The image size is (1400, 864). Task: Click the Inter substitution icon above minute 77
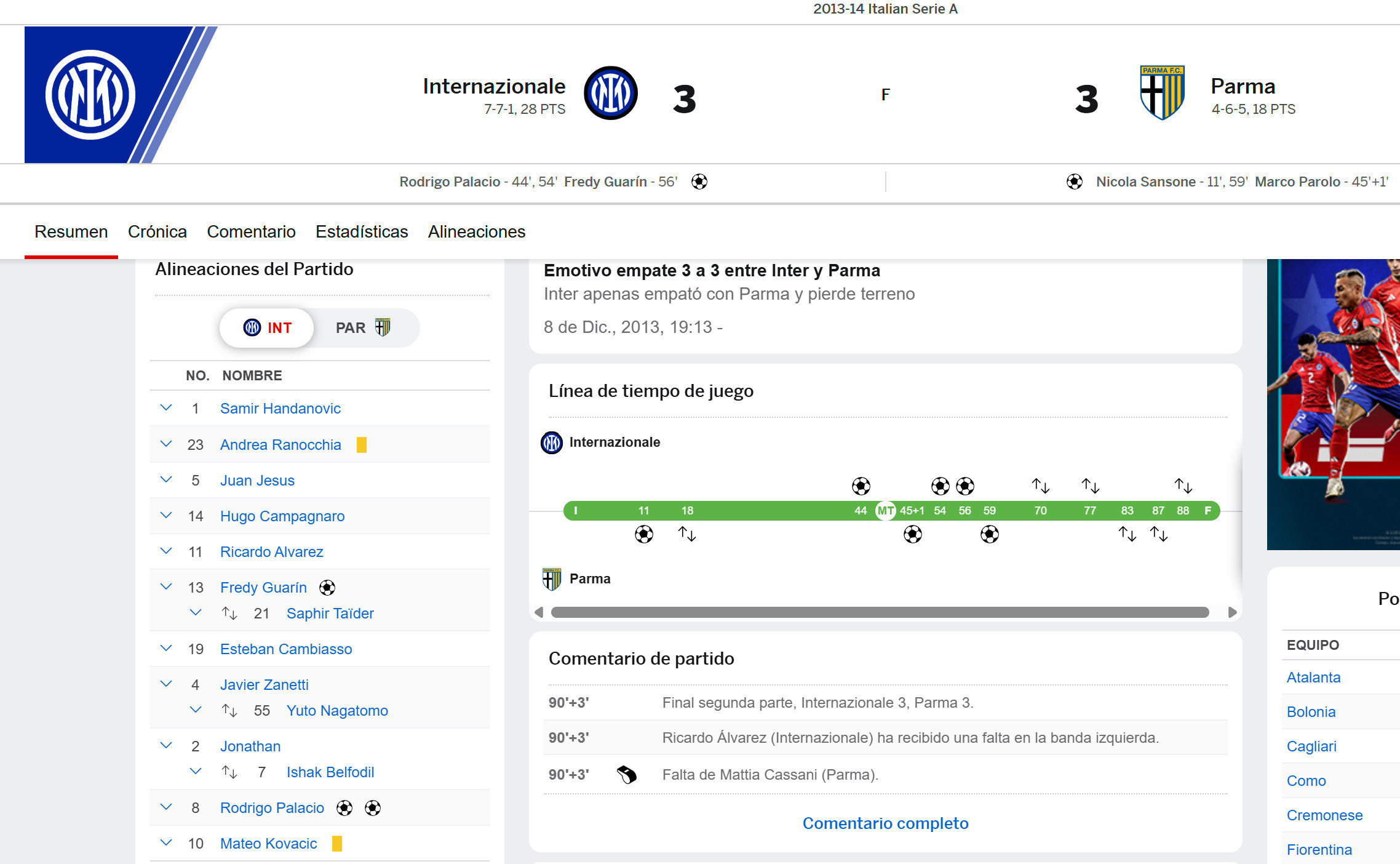click(1091, 486)
